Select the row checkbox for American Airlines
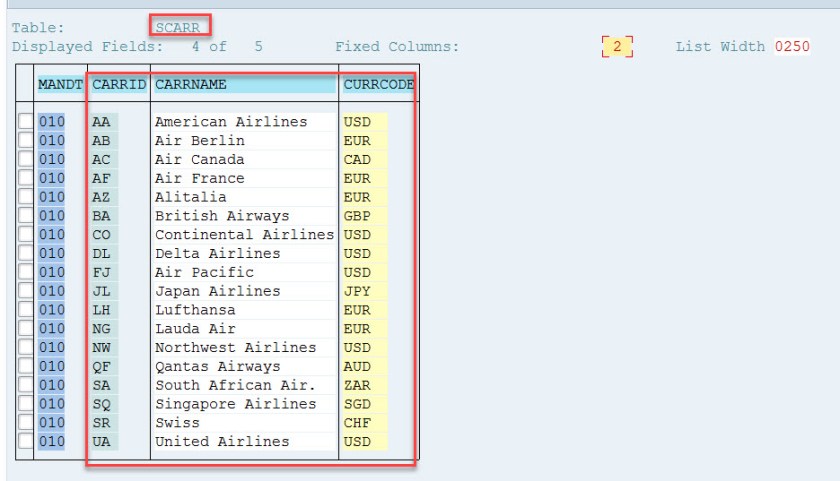 [x=26, y=122]
